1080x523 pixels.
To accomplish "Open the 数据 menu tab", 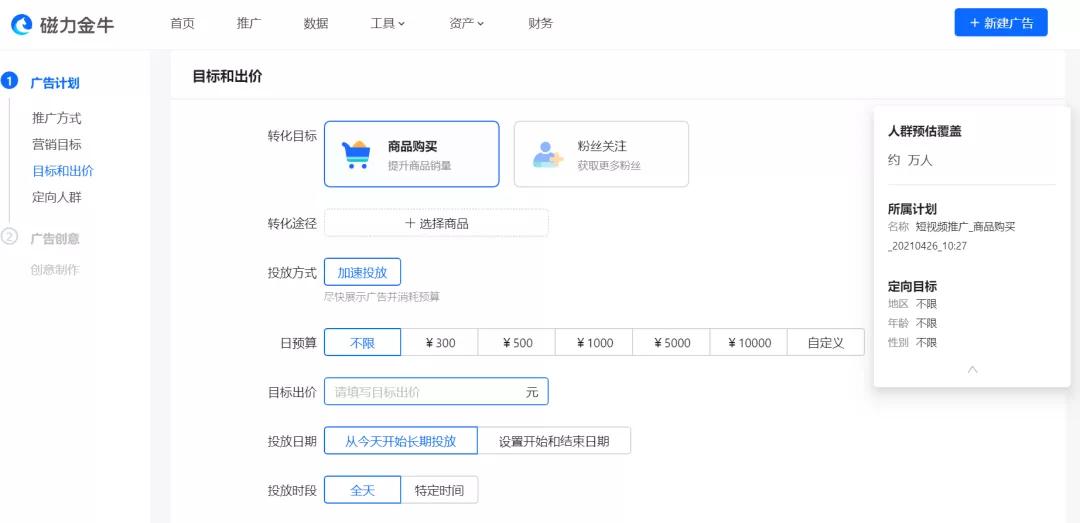I will coord(316,23).
